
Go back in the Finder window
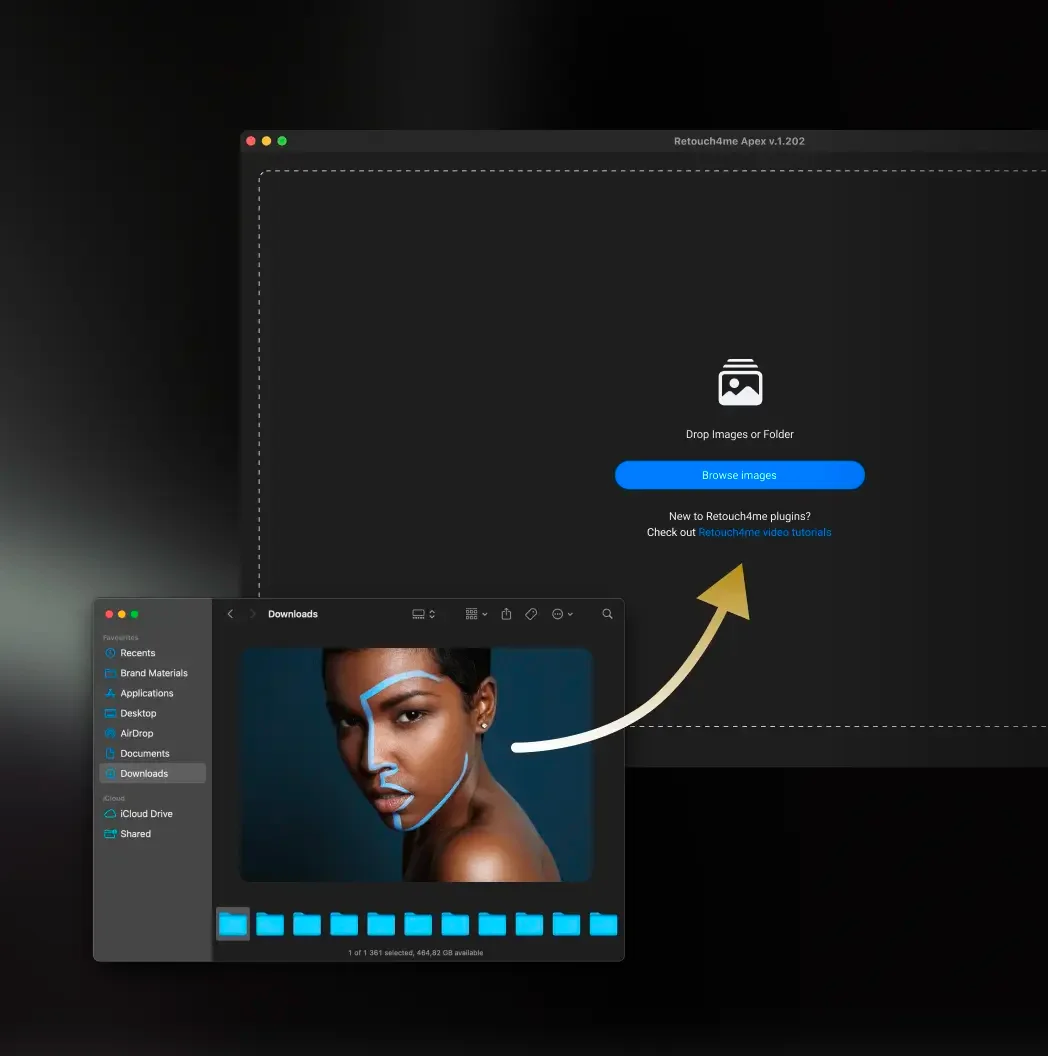pyautogui.click(x=230, y=614)
